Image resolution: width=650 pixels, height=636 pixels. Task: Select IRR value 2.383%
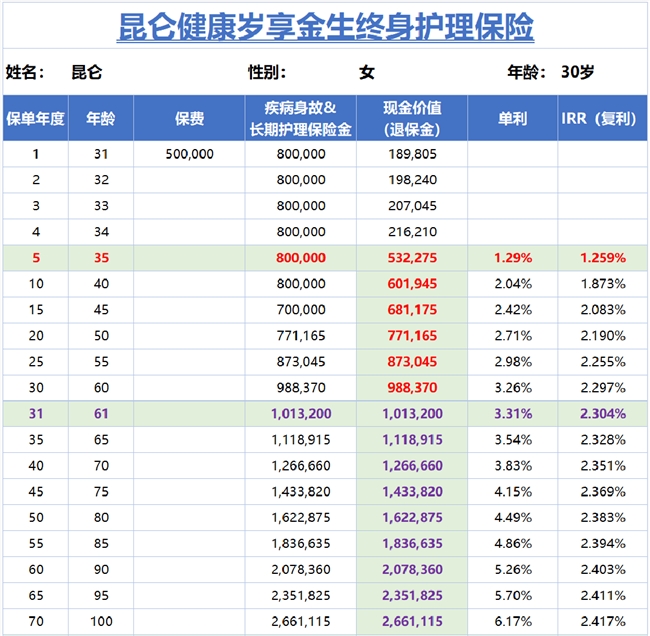[603, 518]
